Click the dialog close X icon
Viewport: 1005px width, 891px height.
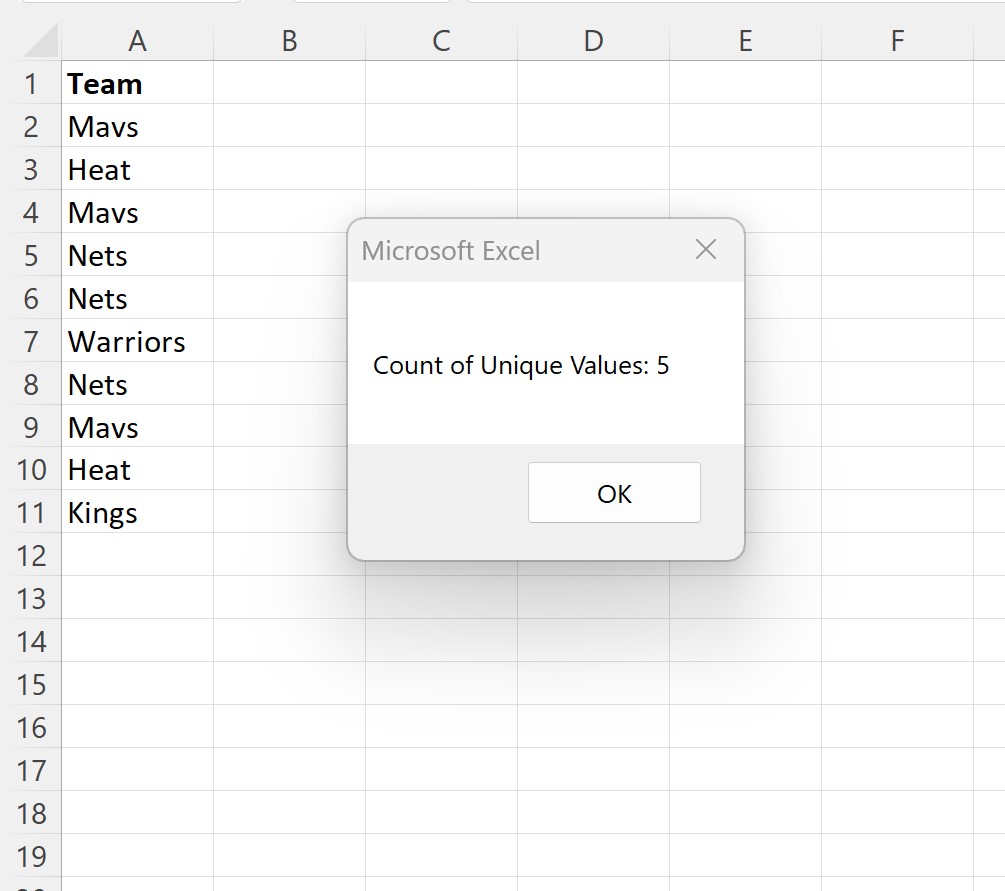click(x=706, y=250)
